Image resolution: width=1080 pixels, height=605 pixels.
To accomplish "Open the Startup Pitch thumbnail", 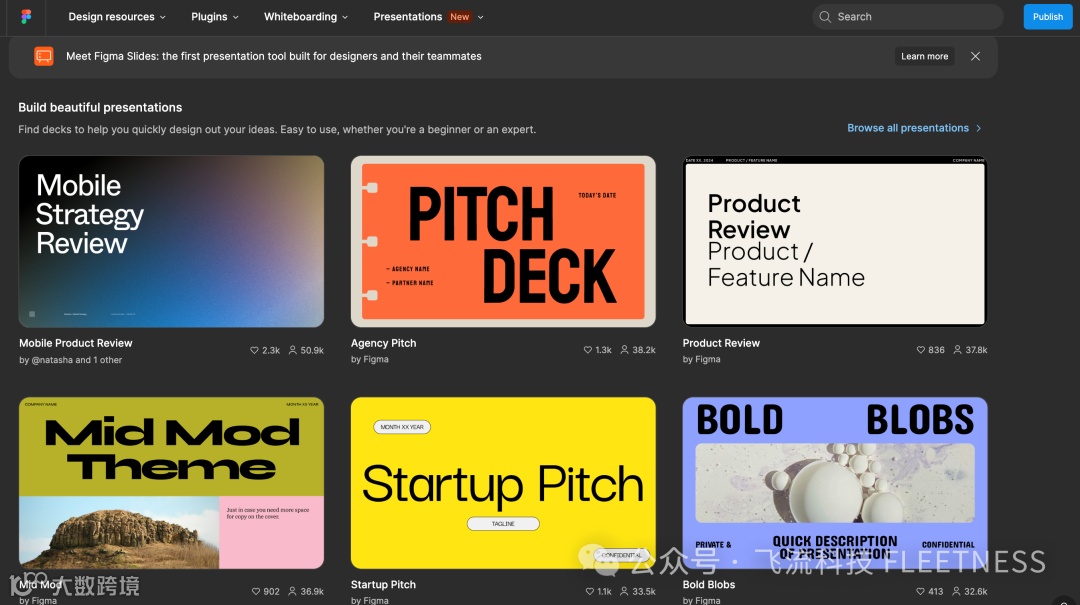I will tap(503, 483).
